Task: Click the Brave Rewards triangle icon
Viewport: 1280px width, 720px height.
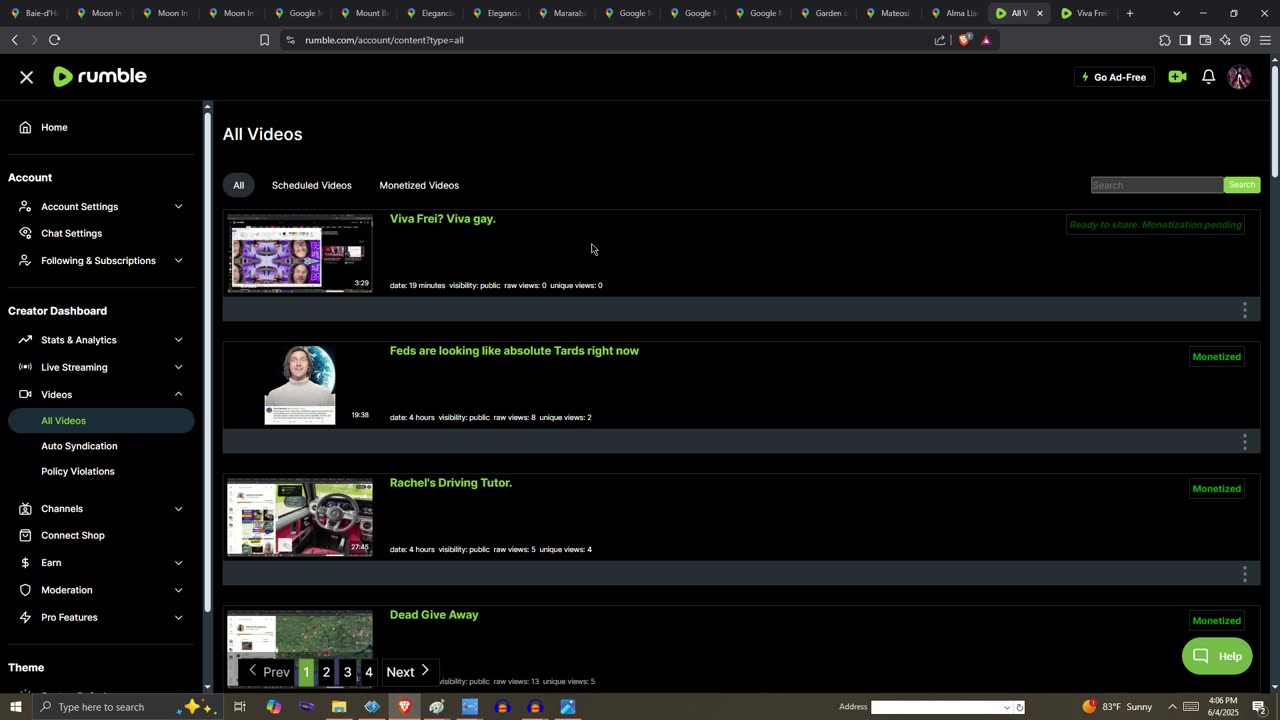Action: pyautogui.click(x=986, y=40)
